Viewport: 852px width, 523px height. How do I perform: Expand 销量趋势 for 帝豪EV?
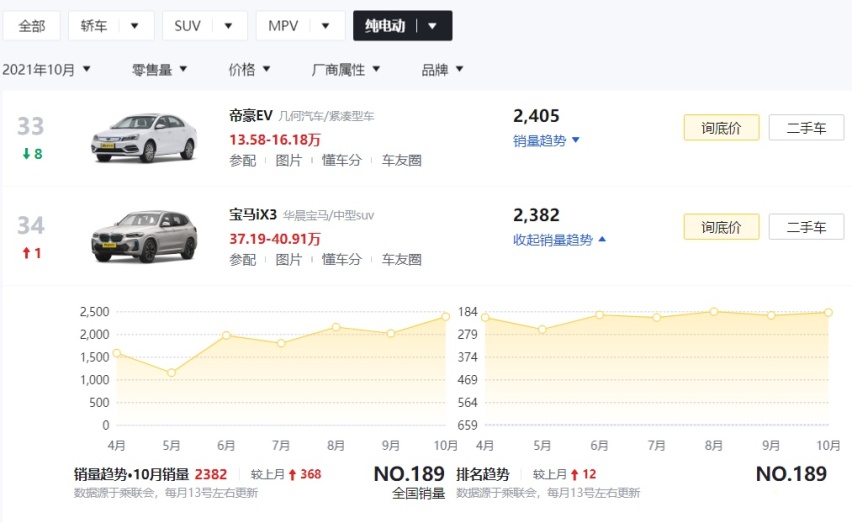pos(546,141)
